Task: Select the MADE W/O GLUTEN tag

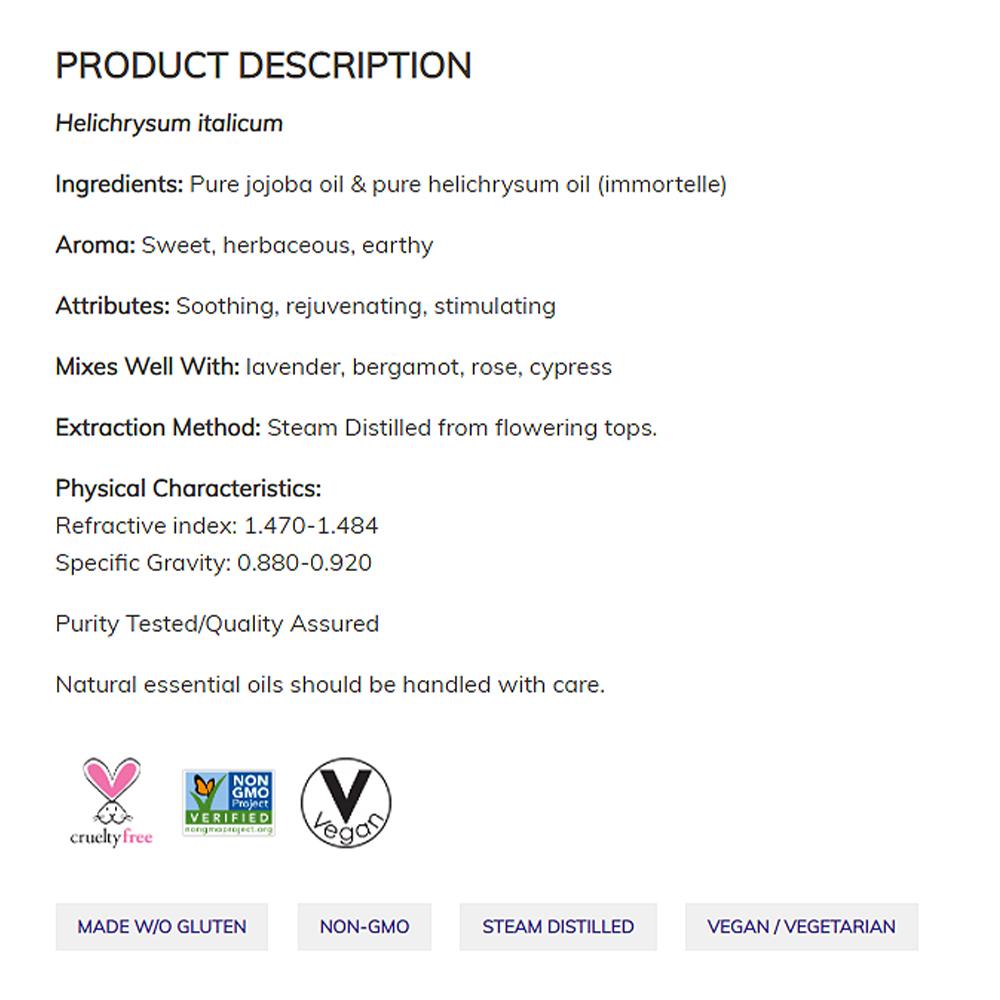Action: point(162,927)
